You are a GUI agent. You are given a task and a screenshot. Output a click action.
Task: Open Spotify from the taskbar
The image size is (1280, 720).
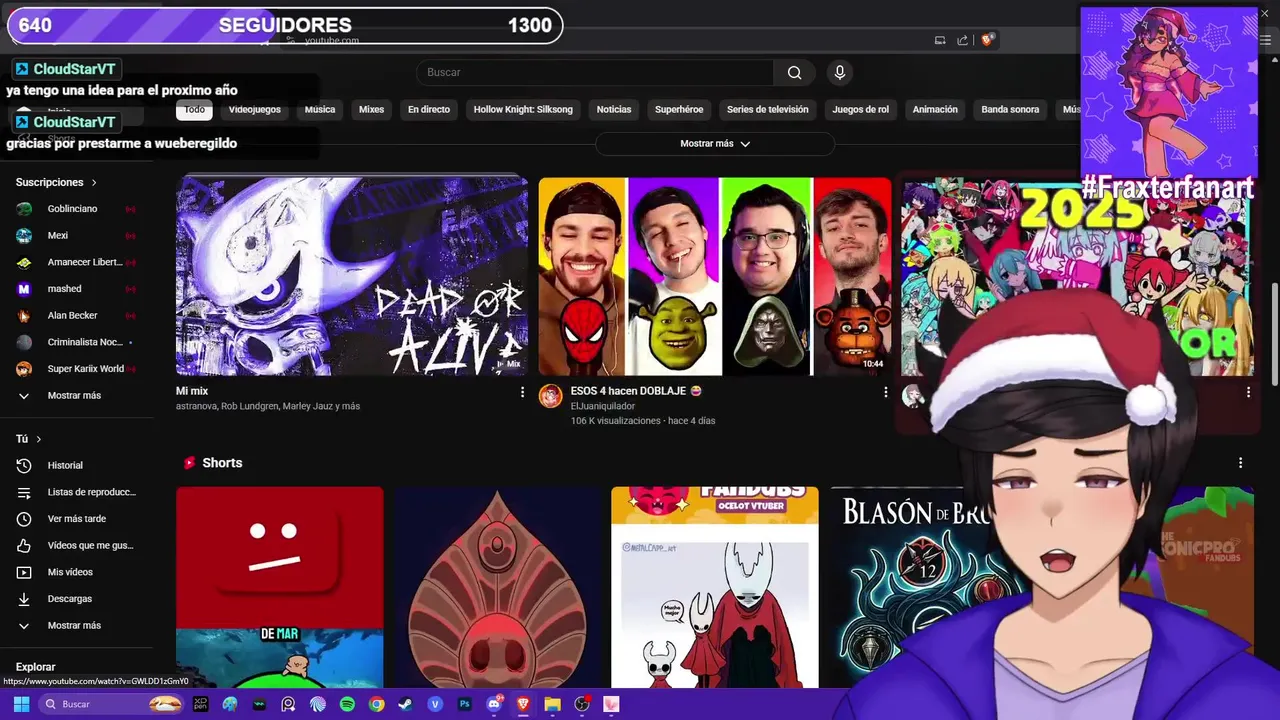pyautogui.click(x=347, y=704)
